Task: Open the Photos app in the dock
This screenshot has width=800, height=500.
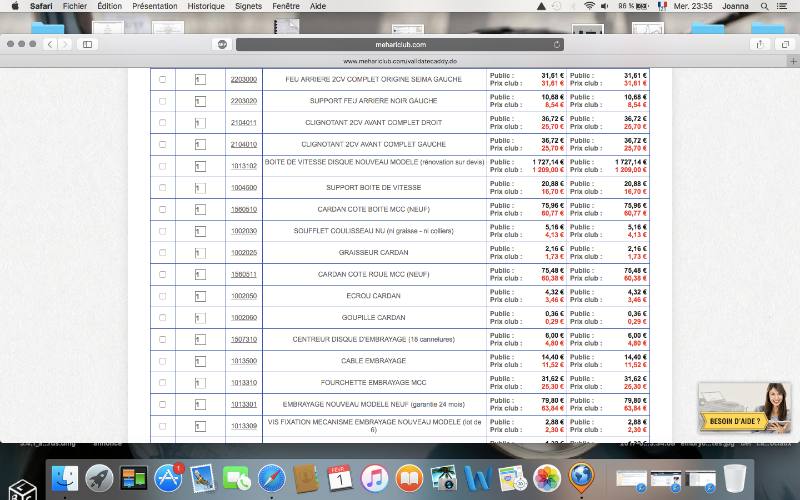Action: pos(547,477)
